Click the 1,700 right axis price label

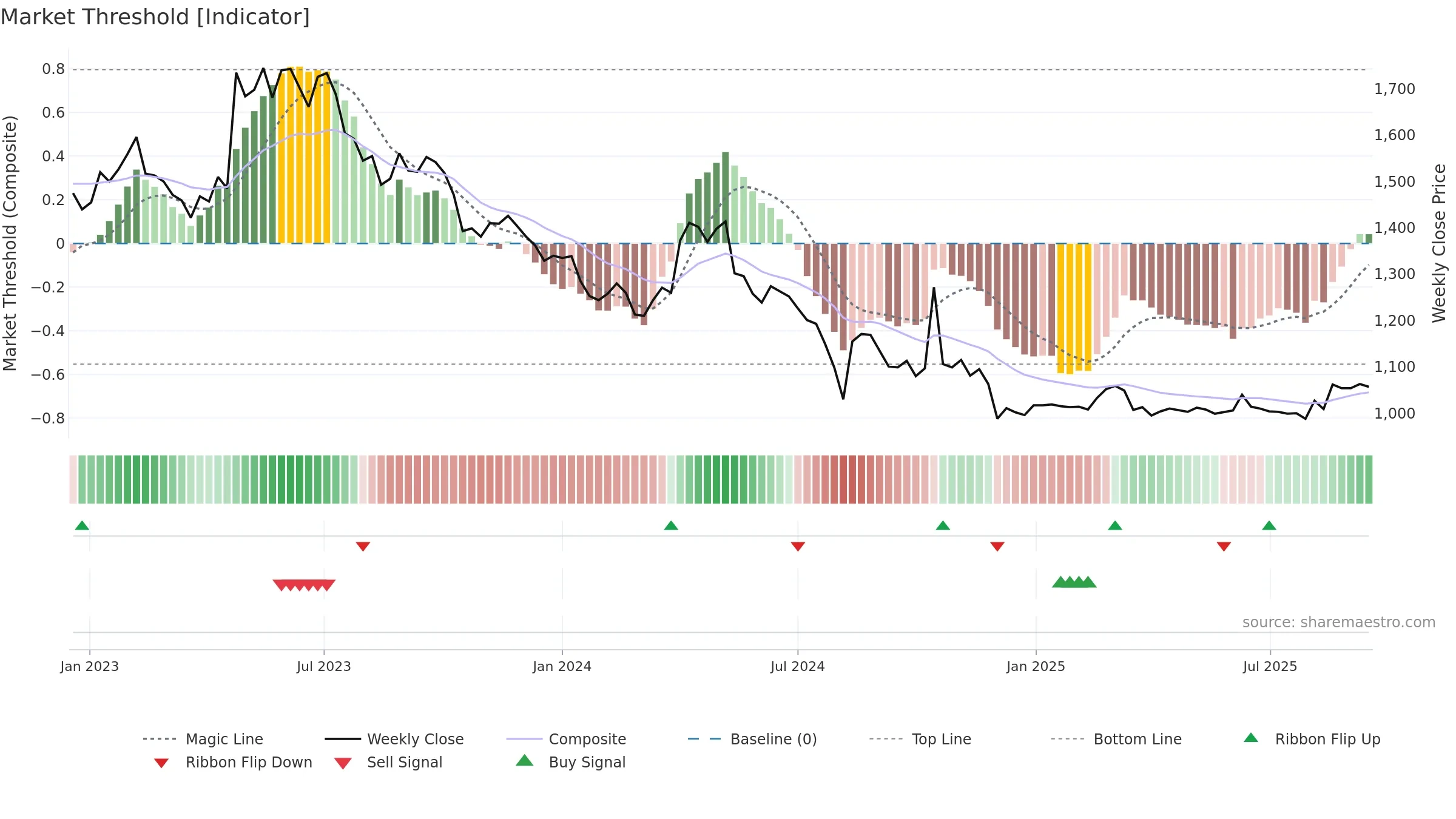coord(1395,89)
